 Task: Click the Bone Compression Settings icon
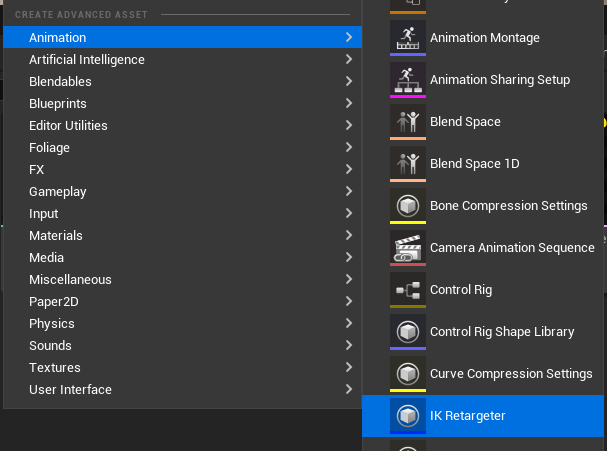(x=408, y=206)
